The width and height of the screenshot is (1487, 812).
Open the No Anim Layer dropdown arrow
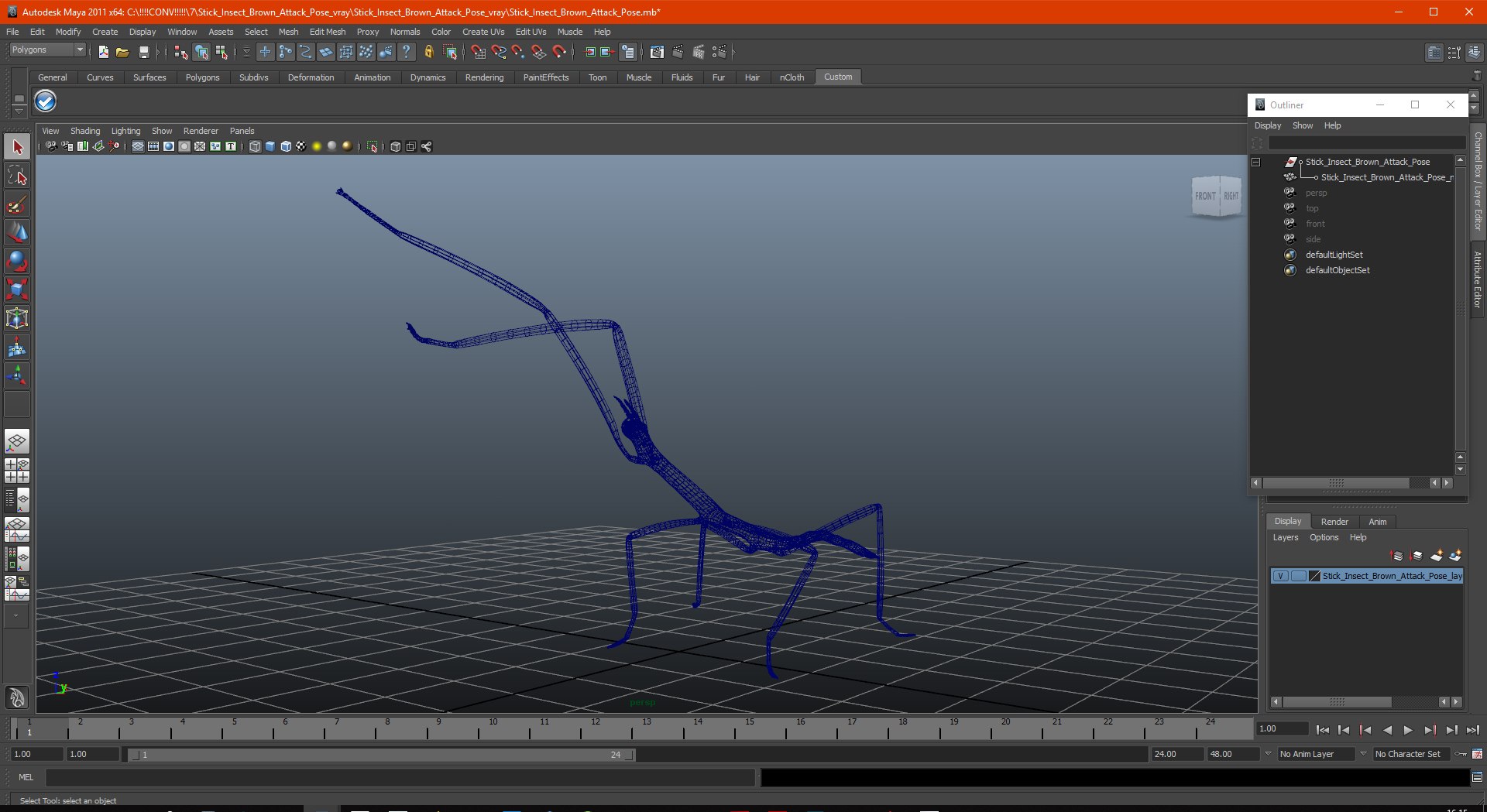tap(1268, 754)
